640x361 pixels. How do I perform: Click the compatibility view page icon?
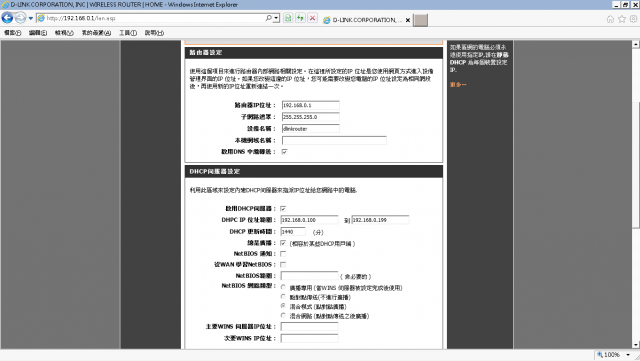(288, 18)
